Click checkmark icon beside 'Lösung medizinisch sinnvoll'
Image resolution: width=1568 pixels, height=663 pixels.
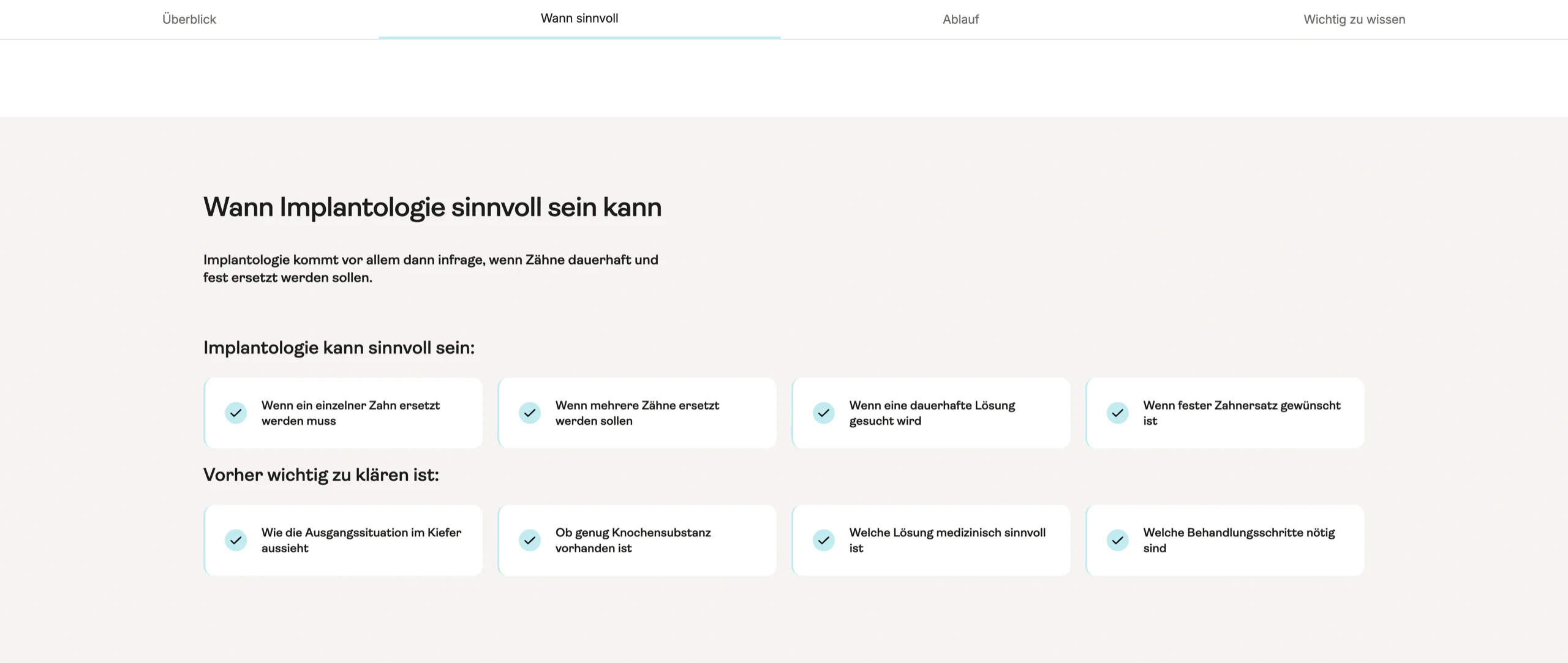(824, 541)
